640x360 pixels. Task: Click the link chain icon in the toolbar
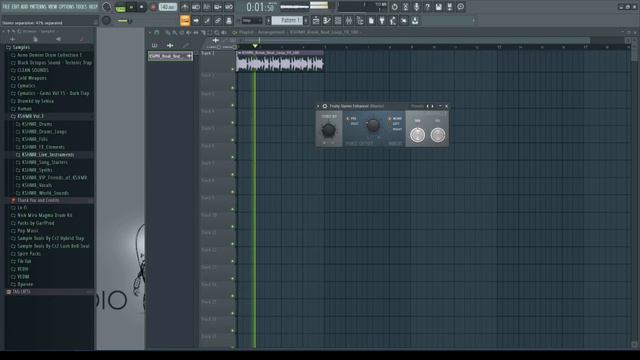(x=218, y=20)
